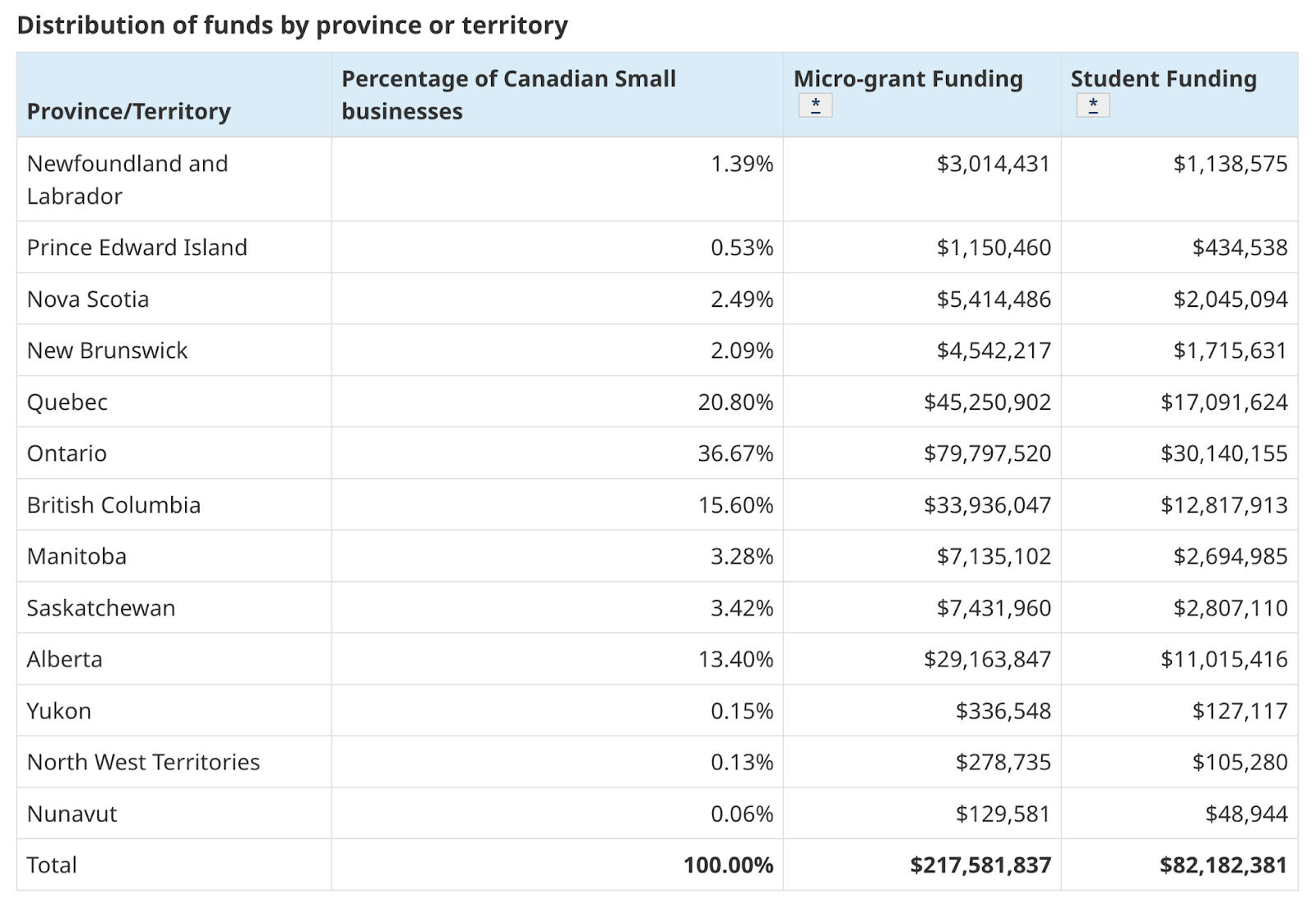The height and width of the screenshot is (901, 1316).
Task: Click Quebec's $17,091,624 student funding cell
Action: 1223,402
